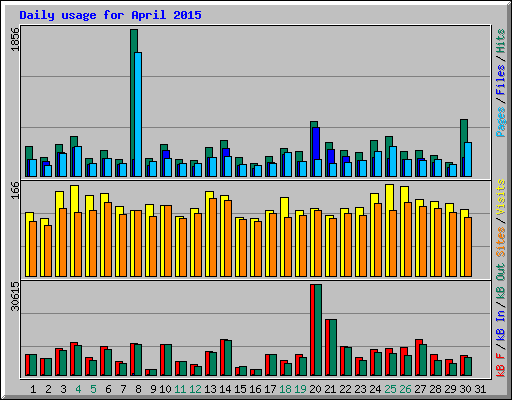Click the Pages legend label
512x400 pixels.
[501, 122]
